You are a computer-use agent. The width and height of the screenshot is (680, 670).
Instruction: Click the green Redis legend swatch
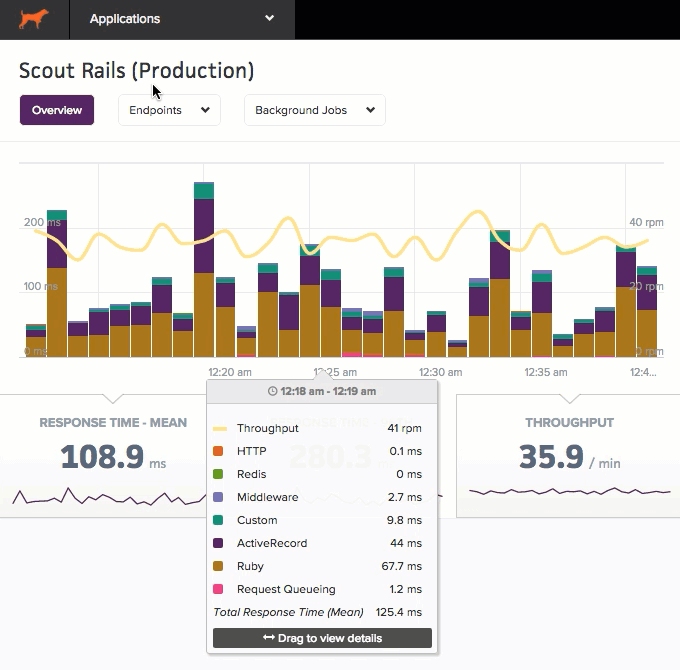(x=218, y=474)
